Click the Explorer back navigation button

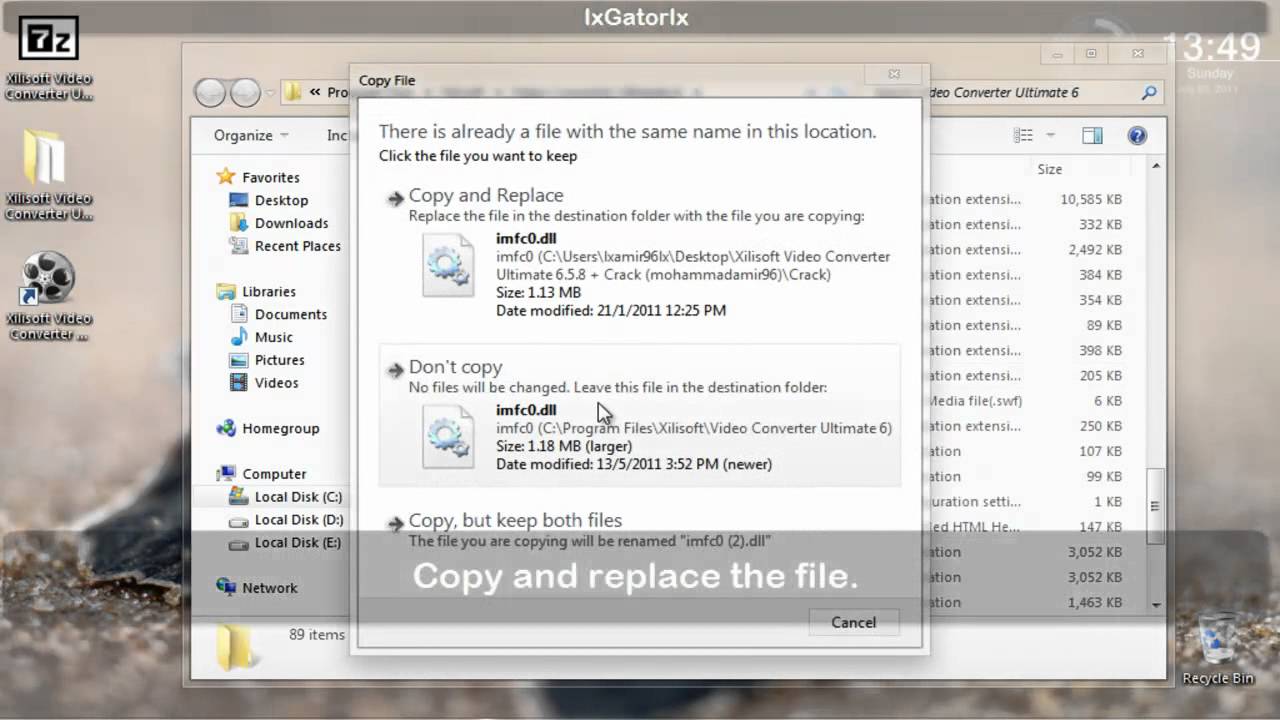tap(210, 93)
